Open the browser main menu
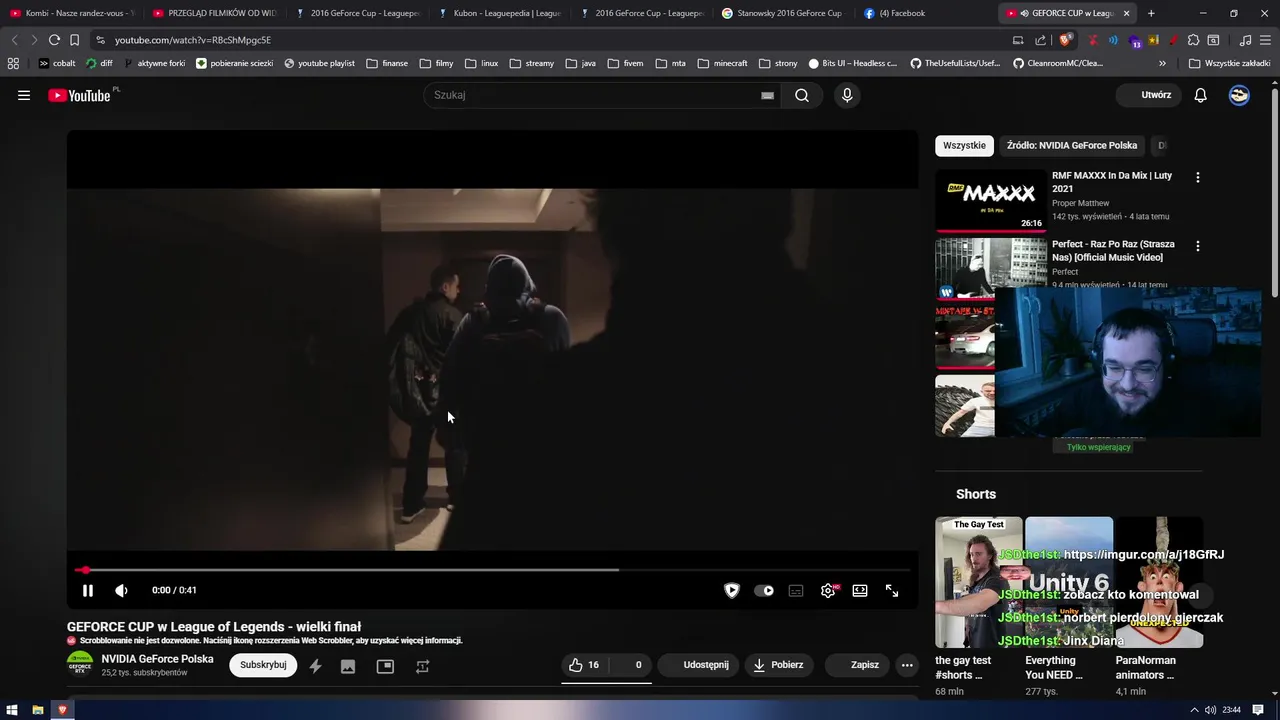Image resolution: width=1280 pixels, height=720 pixels. 1265,40
